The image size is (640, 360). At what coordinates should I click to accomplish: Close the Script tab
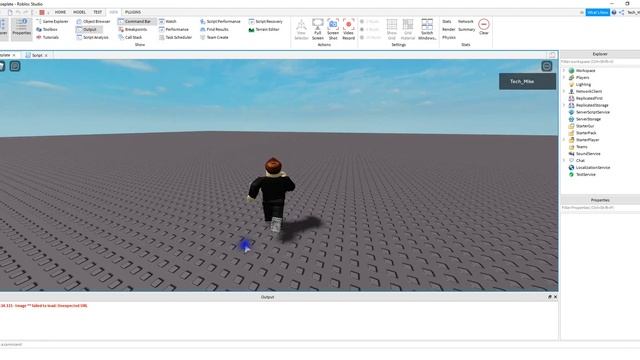coord(46,55)
